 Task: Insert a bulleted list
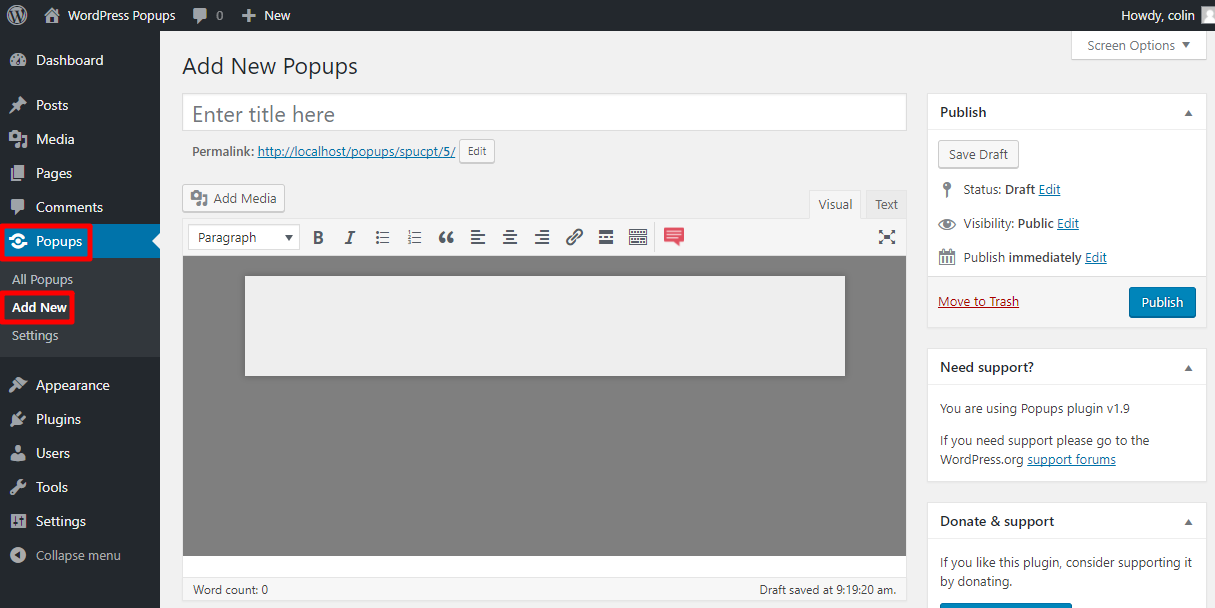382,237
